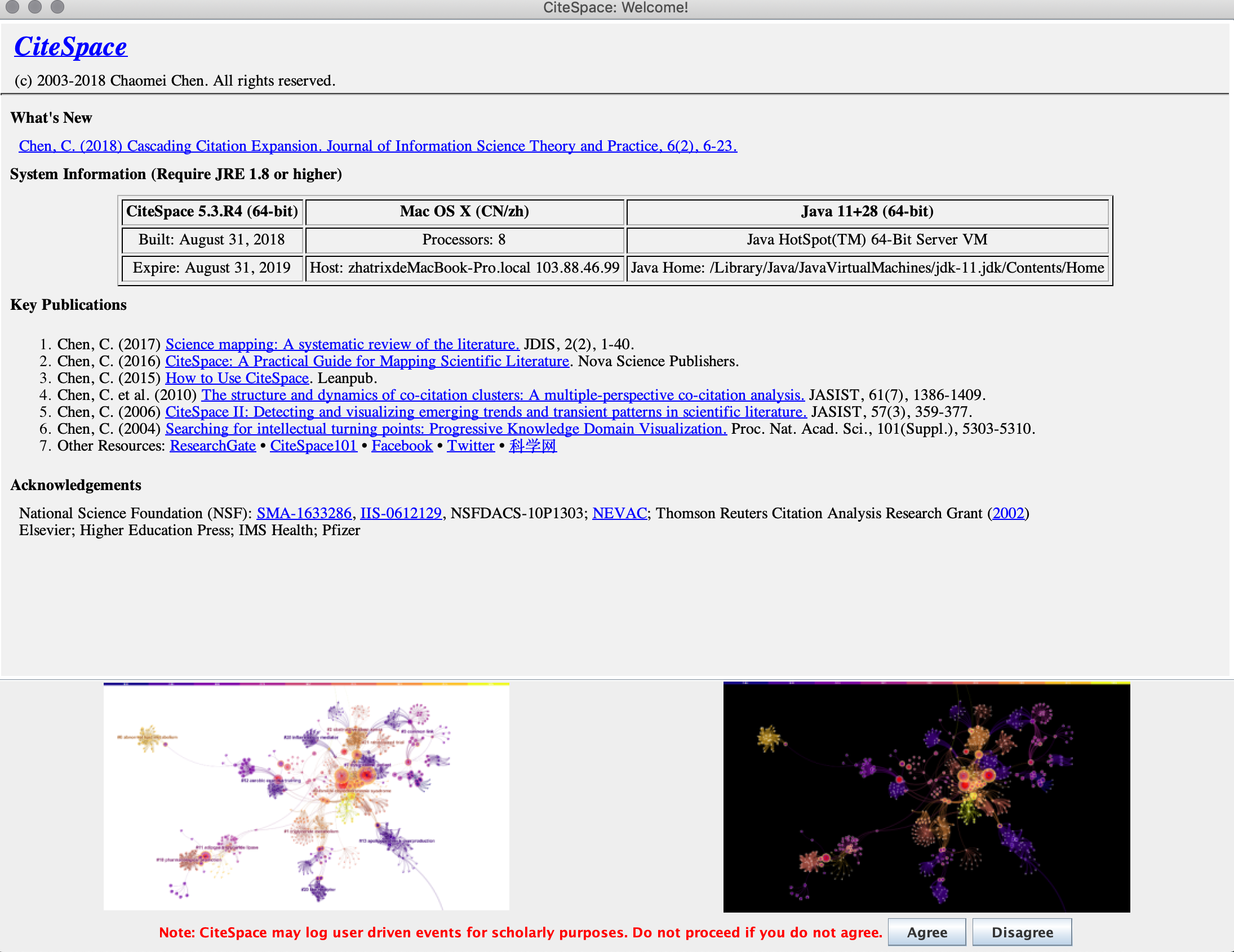This screenshot has width=1234, height=952.
Task: Click white-background network visualization thumbnail
Action: point(306,797)
